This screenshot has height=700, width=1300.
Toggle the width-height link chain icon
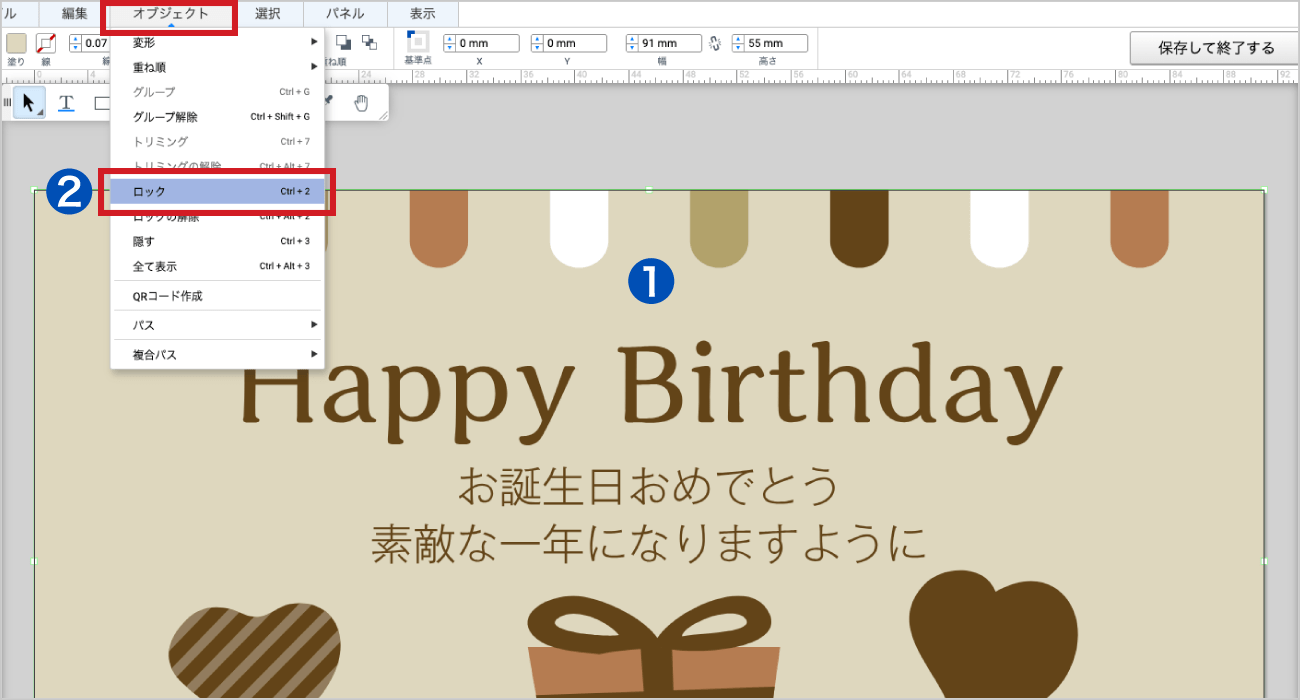714,43
